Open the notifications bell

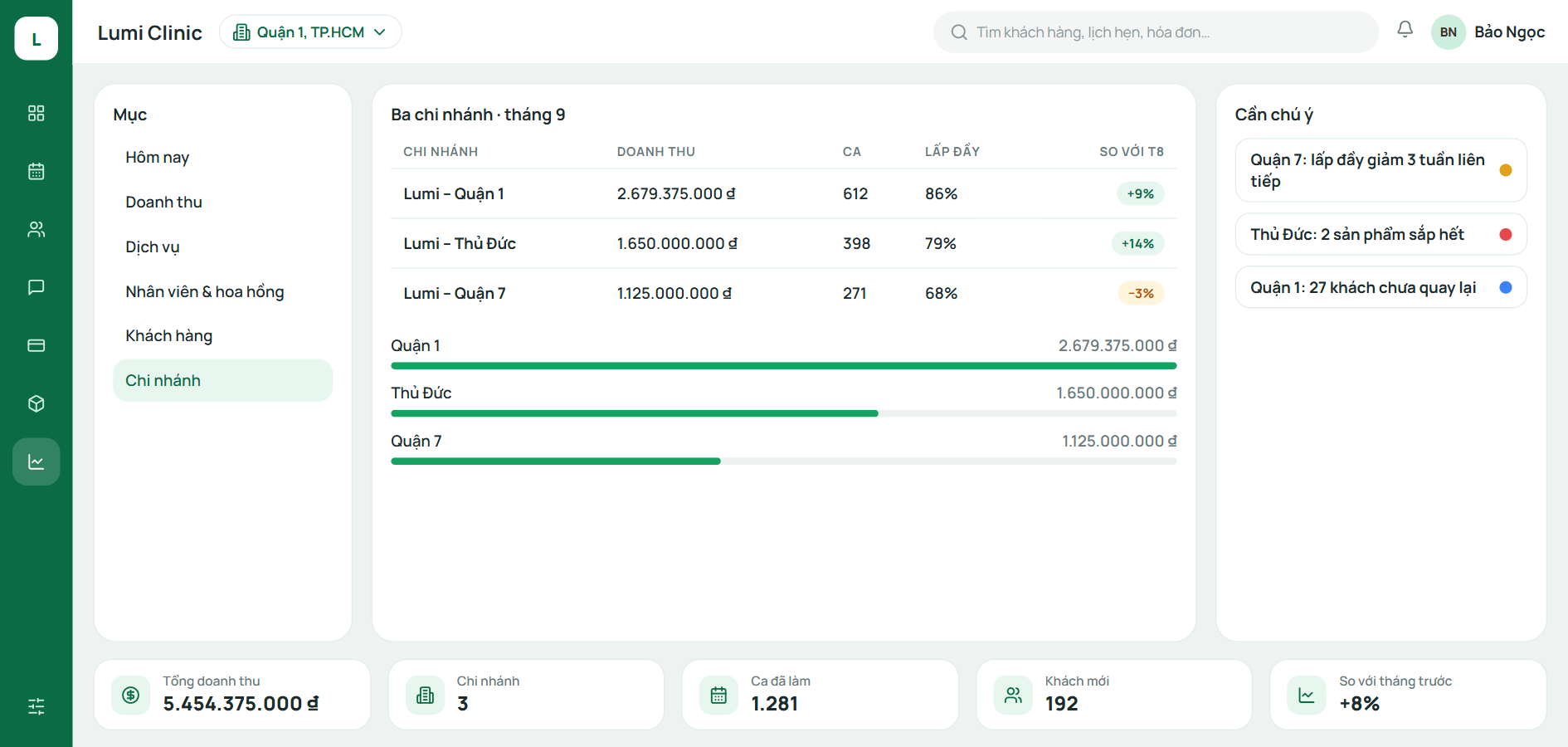[x=1405, y=30]
